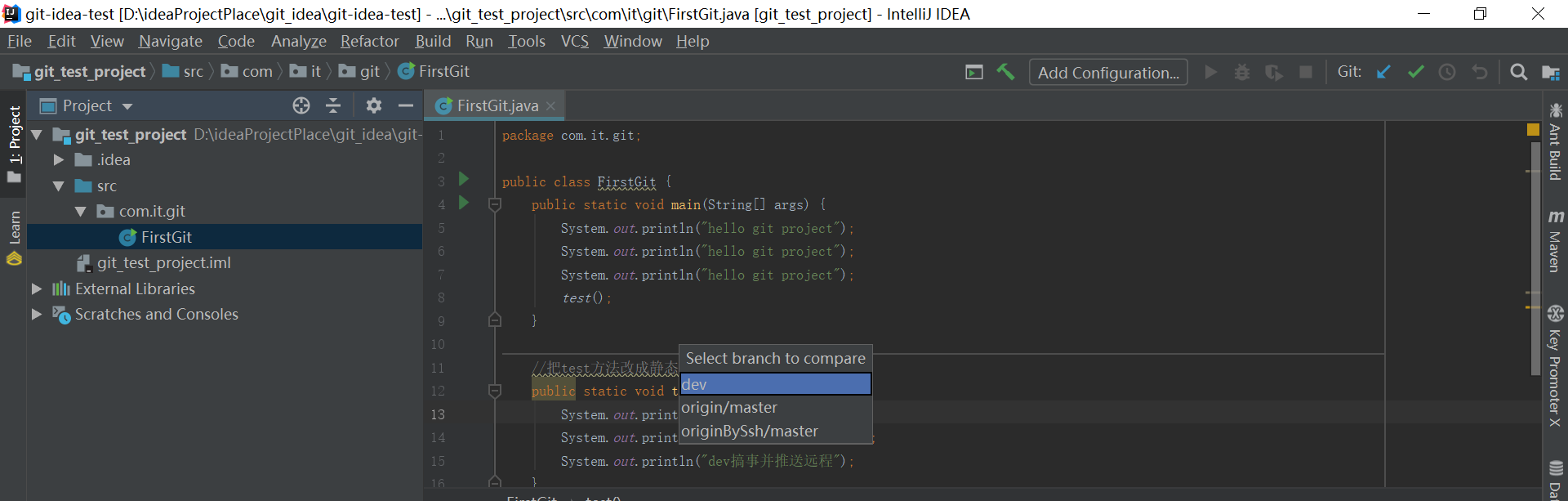
Task: Select git_test_project.iml file
Action: 163,262
